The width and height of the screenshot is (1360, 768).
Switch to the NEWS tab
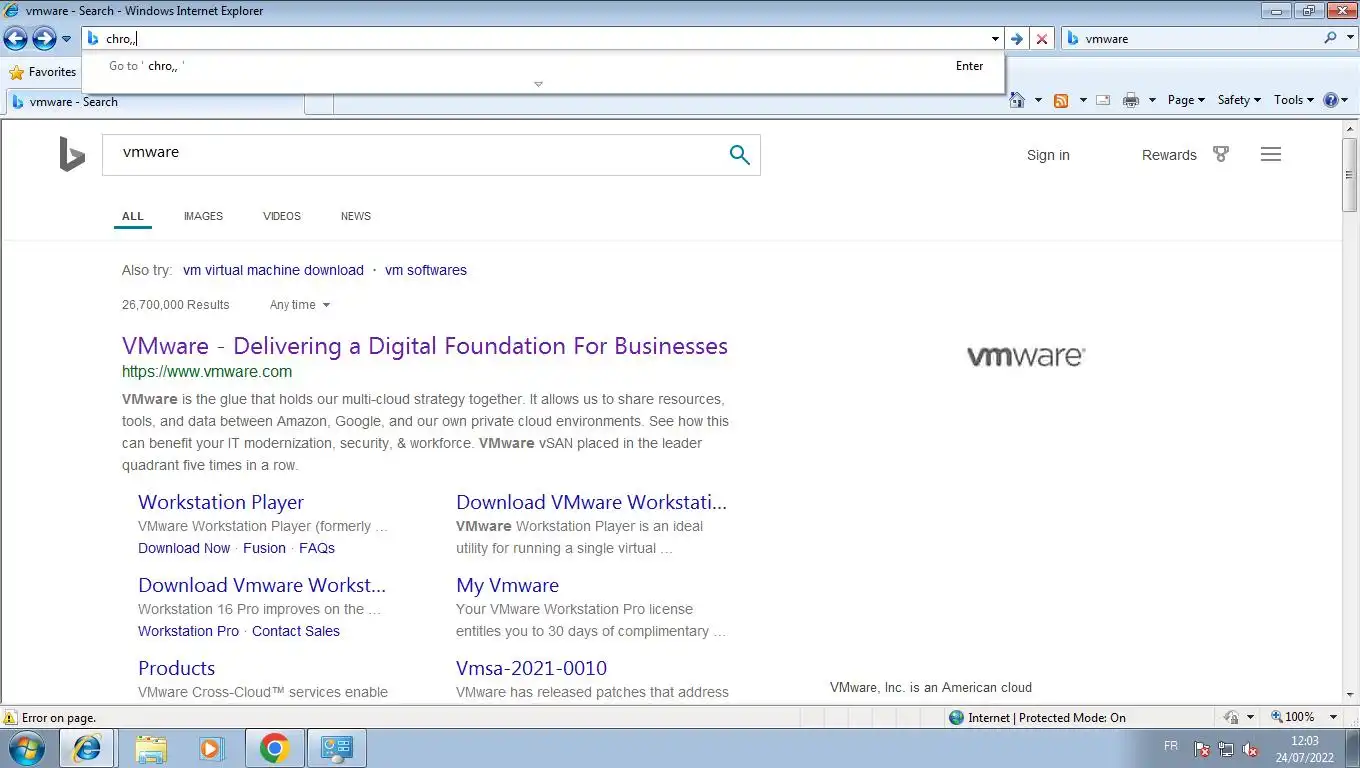(x=356, y=216)
